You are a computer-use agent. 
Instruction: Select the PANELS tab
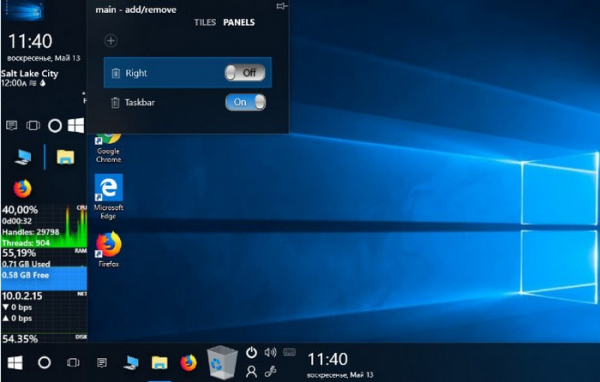coord(239,22)
